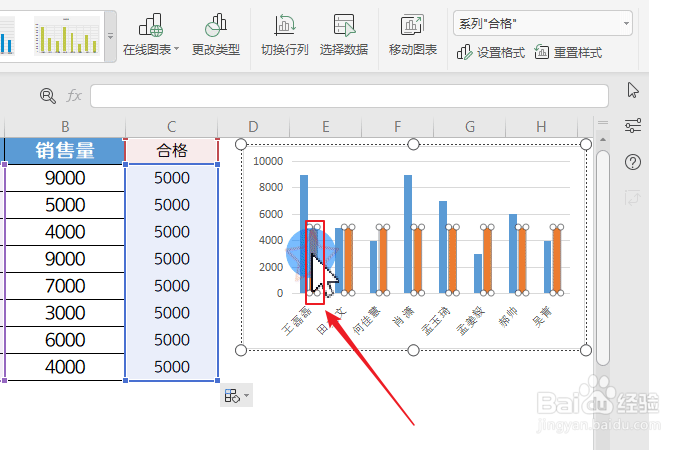Select column B header
Viewport: 700px width, 450px height.
coord(65,127)
